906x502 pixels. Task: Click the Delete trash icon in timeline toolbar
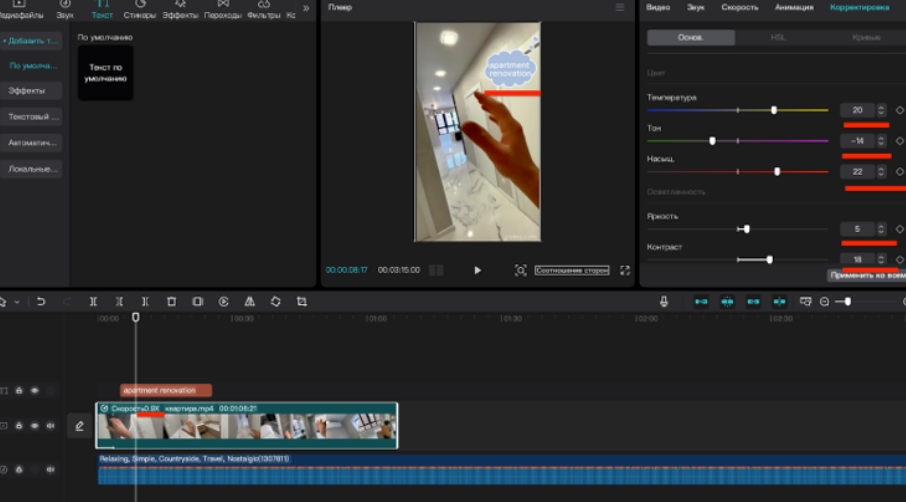point(171,301)
